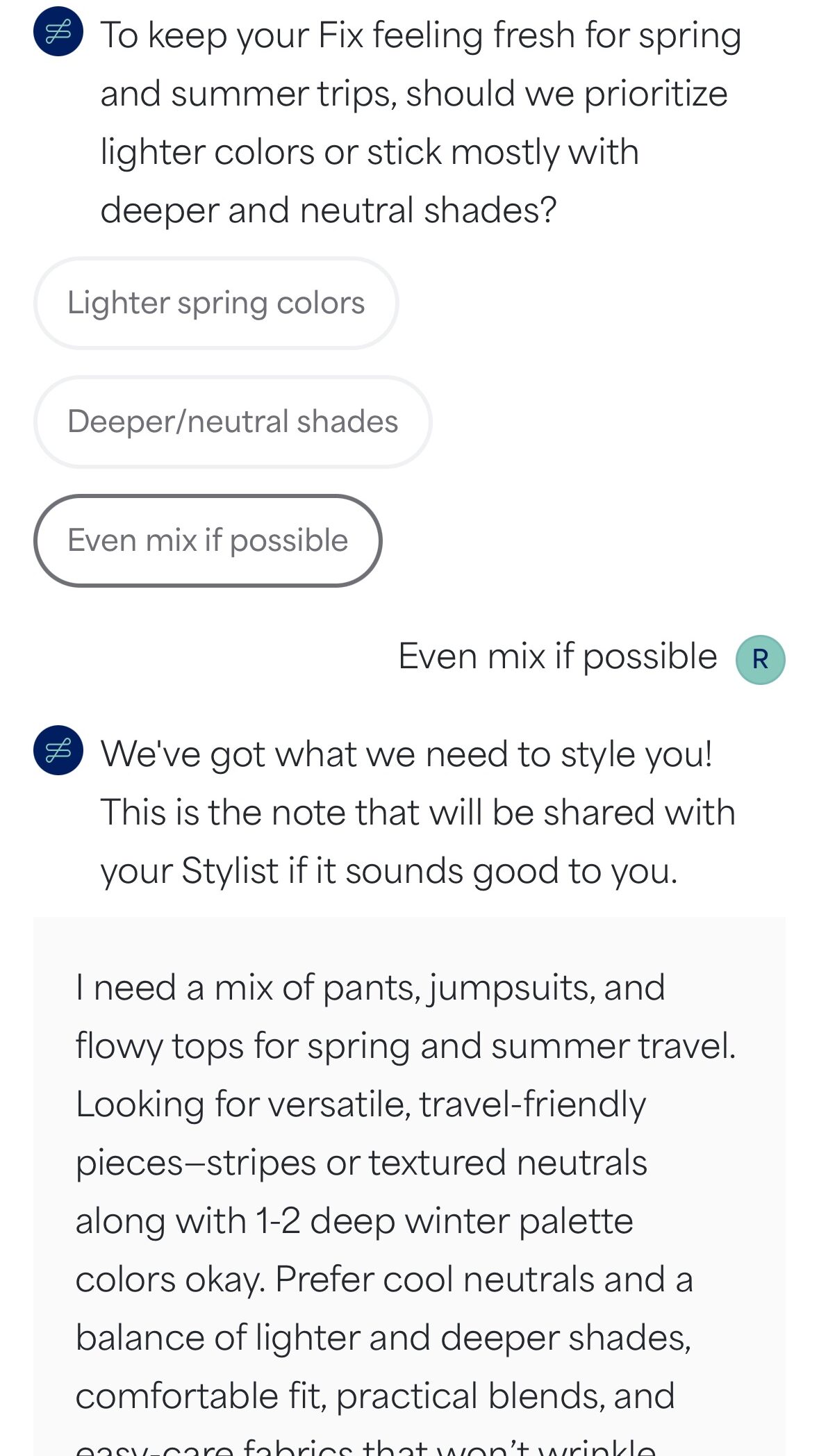
Task: Click the assistant avatar beside the color question
Action: tap(58, 32)
